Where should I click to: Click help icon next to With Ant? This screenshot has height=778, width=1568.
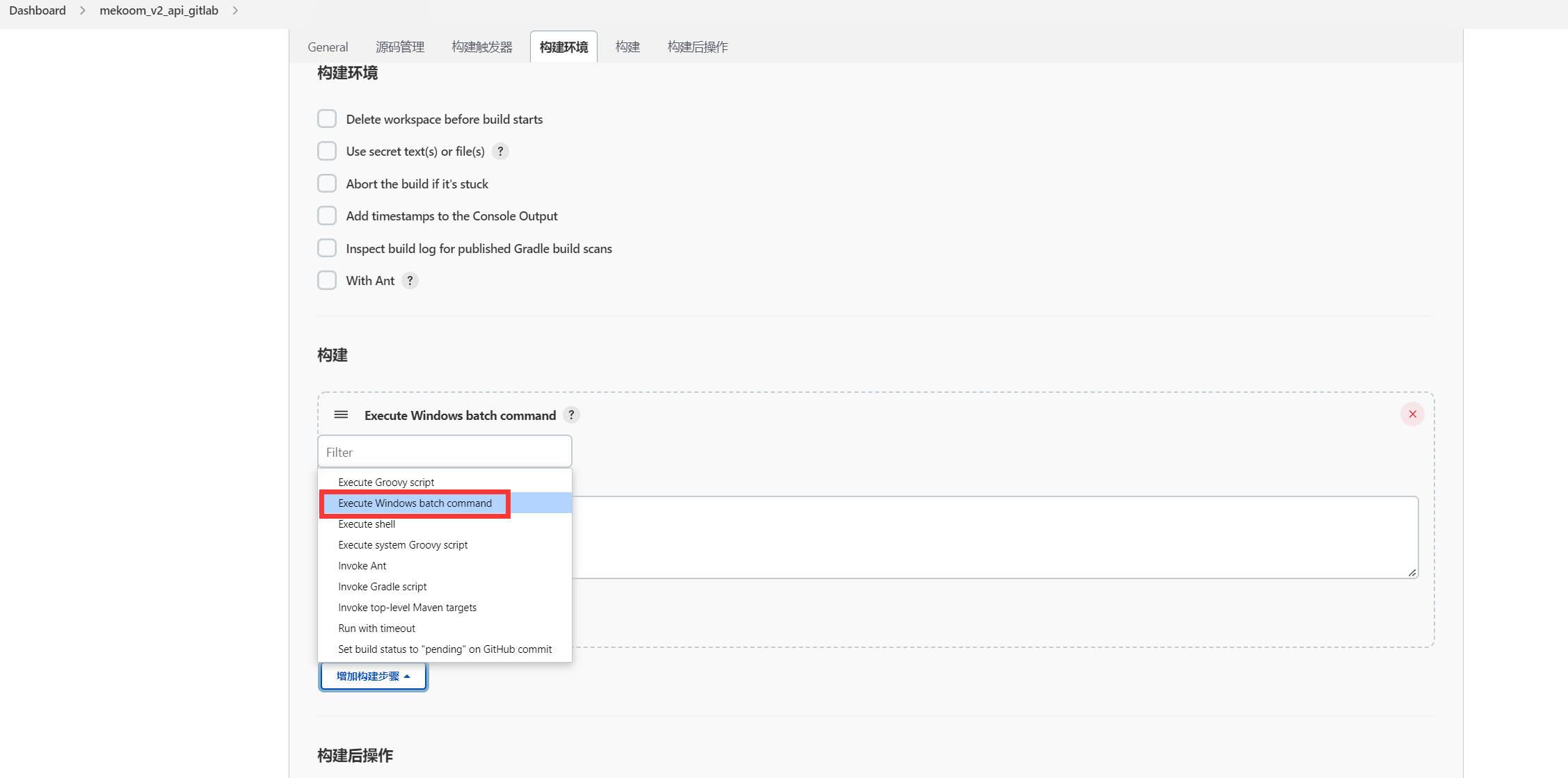click(410, 280)
